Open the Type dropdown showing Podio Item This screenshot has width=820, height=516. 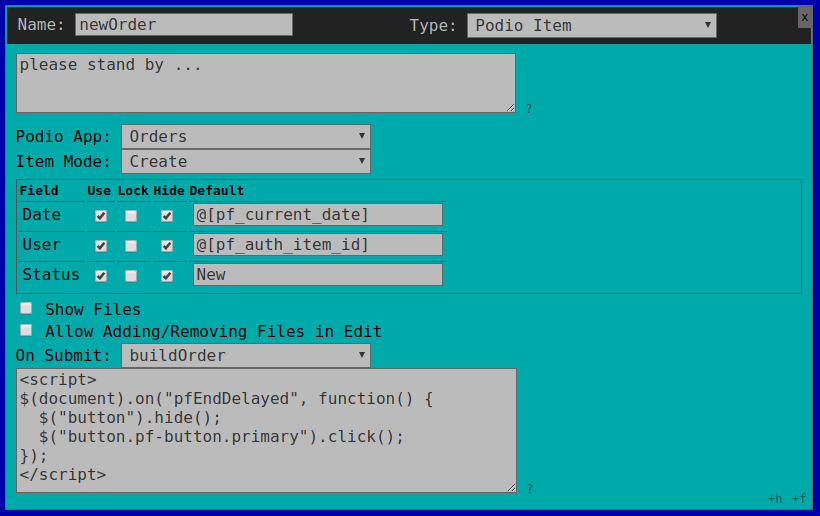tap(591, 26)
